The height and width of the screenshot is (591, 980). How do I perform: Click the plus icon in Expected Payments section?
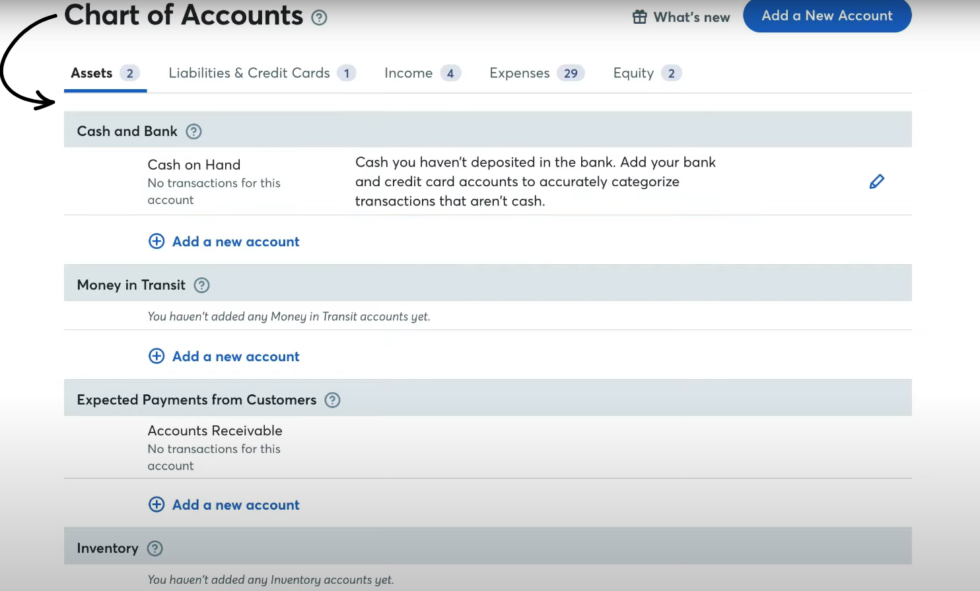coord(156,504)
